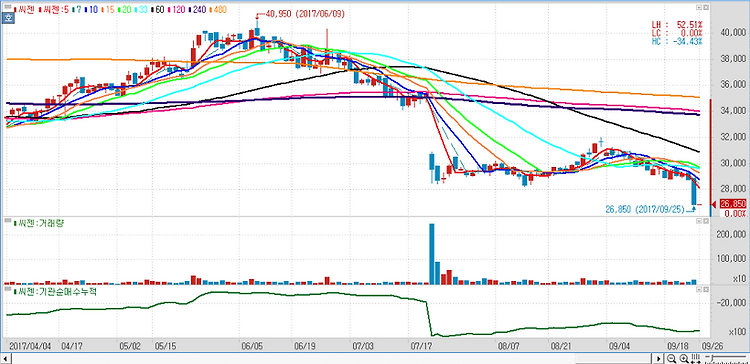Click the x10 volume scale label
This screenshot has height=364, width=750.
(739, 278)
